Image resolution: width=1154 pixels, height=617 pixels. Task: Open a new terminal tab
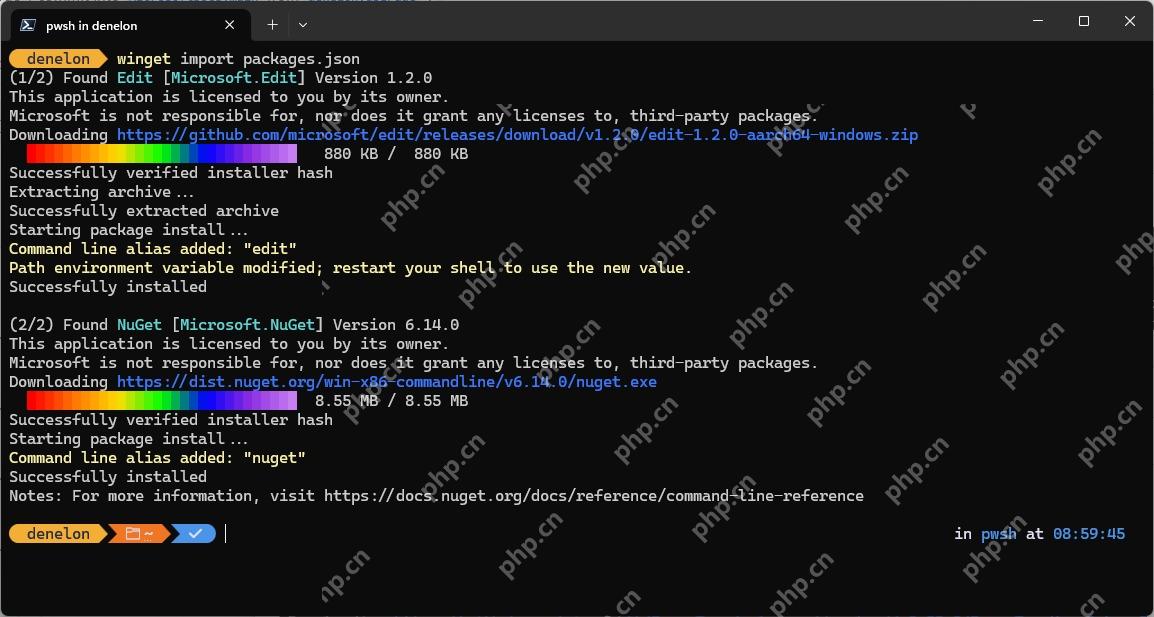point(272,25)
